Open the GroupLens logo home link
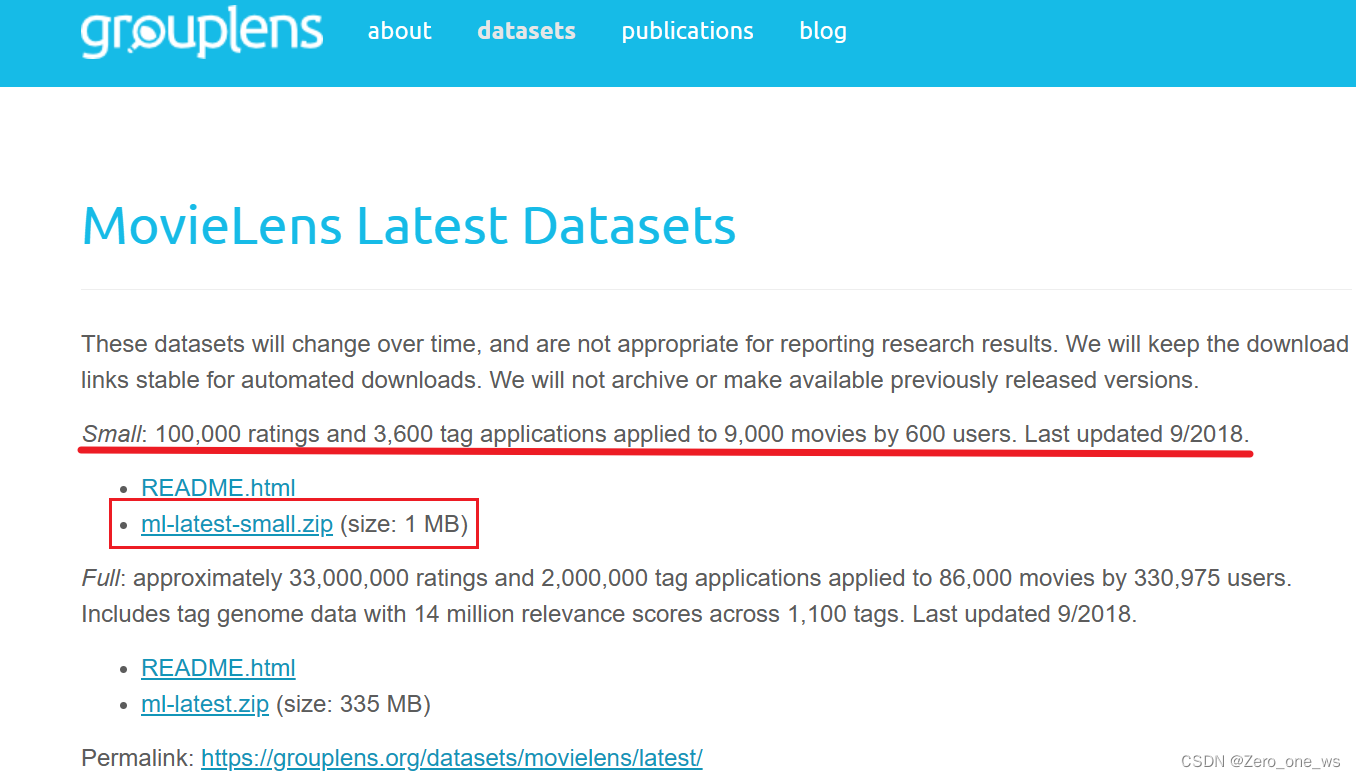Viewport: 1356px width, 779px height. pyautogui.click(x=202, y=31)
